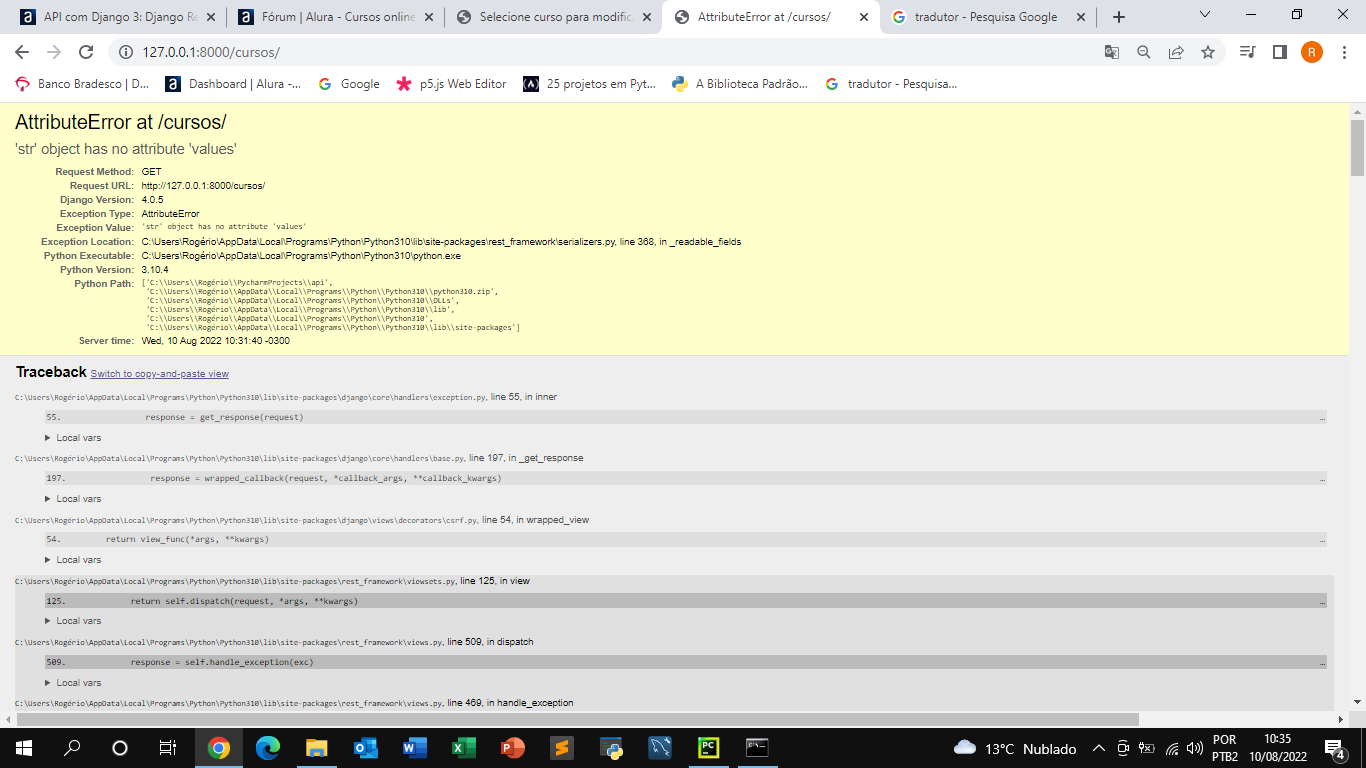Open the notification center icon
This screenshot has height=768, width=1366.
coord(1334,748)
